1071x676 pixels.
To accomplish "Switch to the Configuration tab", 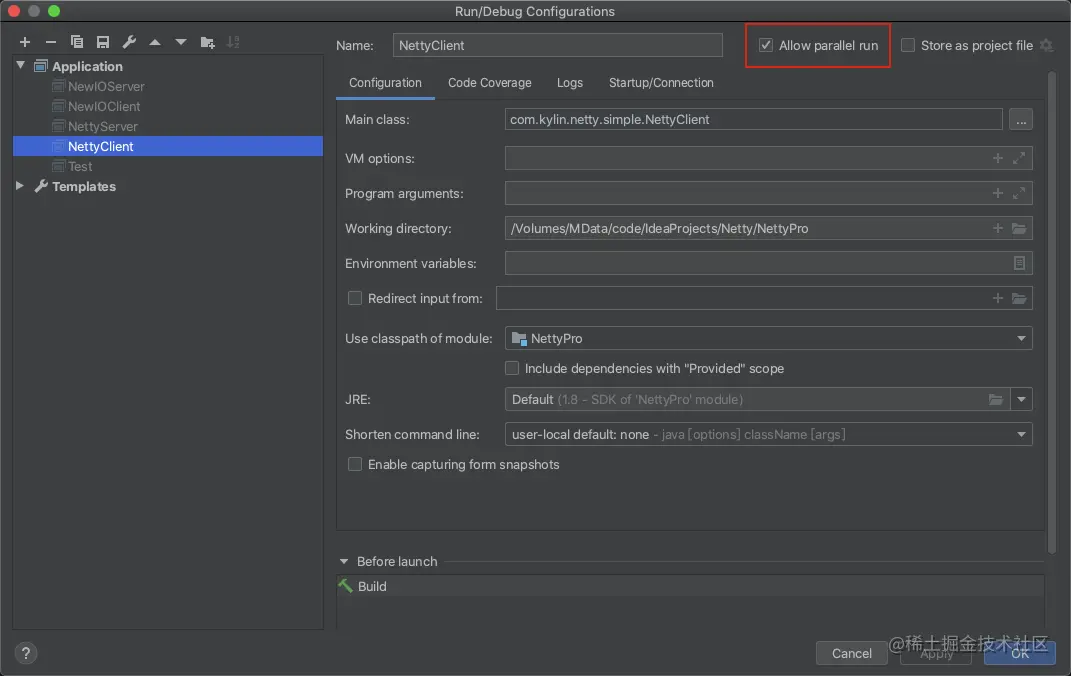I will pos(385,83).
